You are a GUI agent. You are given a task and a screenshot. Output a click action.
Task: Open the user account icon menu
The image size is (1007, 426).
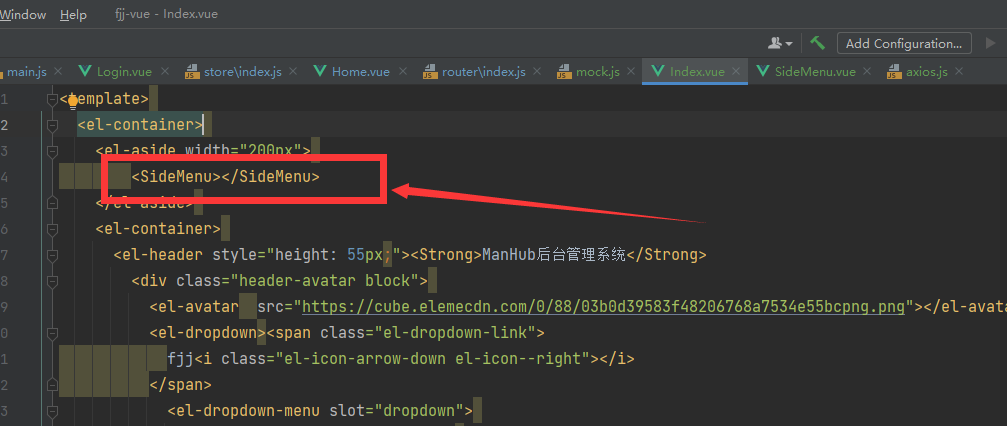click(780, 43)
